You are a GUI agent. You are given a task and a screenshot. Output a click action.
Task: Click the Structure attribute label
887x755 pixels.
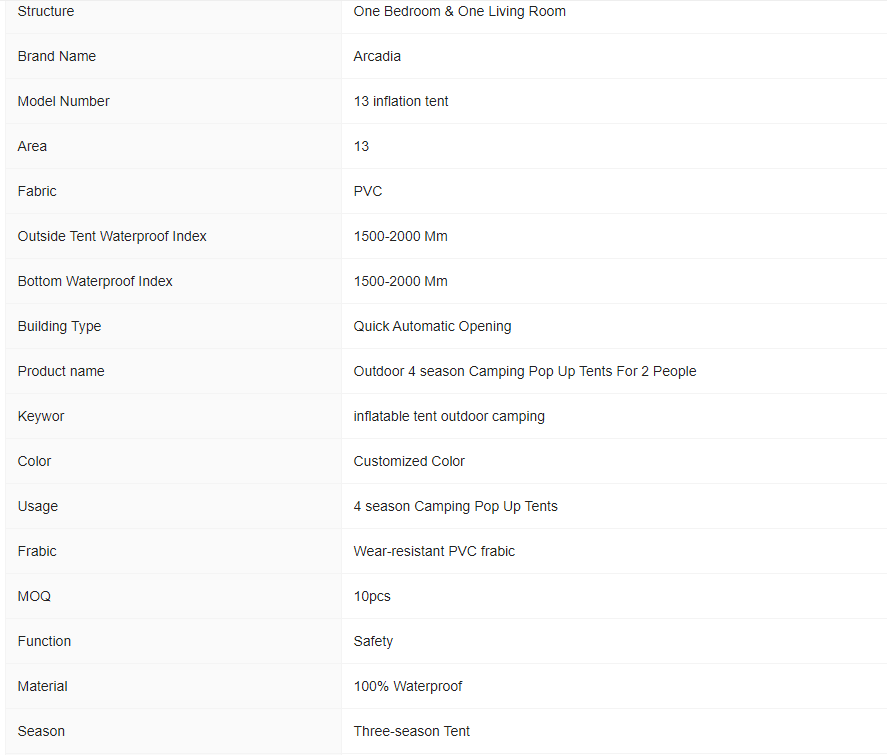46,11
